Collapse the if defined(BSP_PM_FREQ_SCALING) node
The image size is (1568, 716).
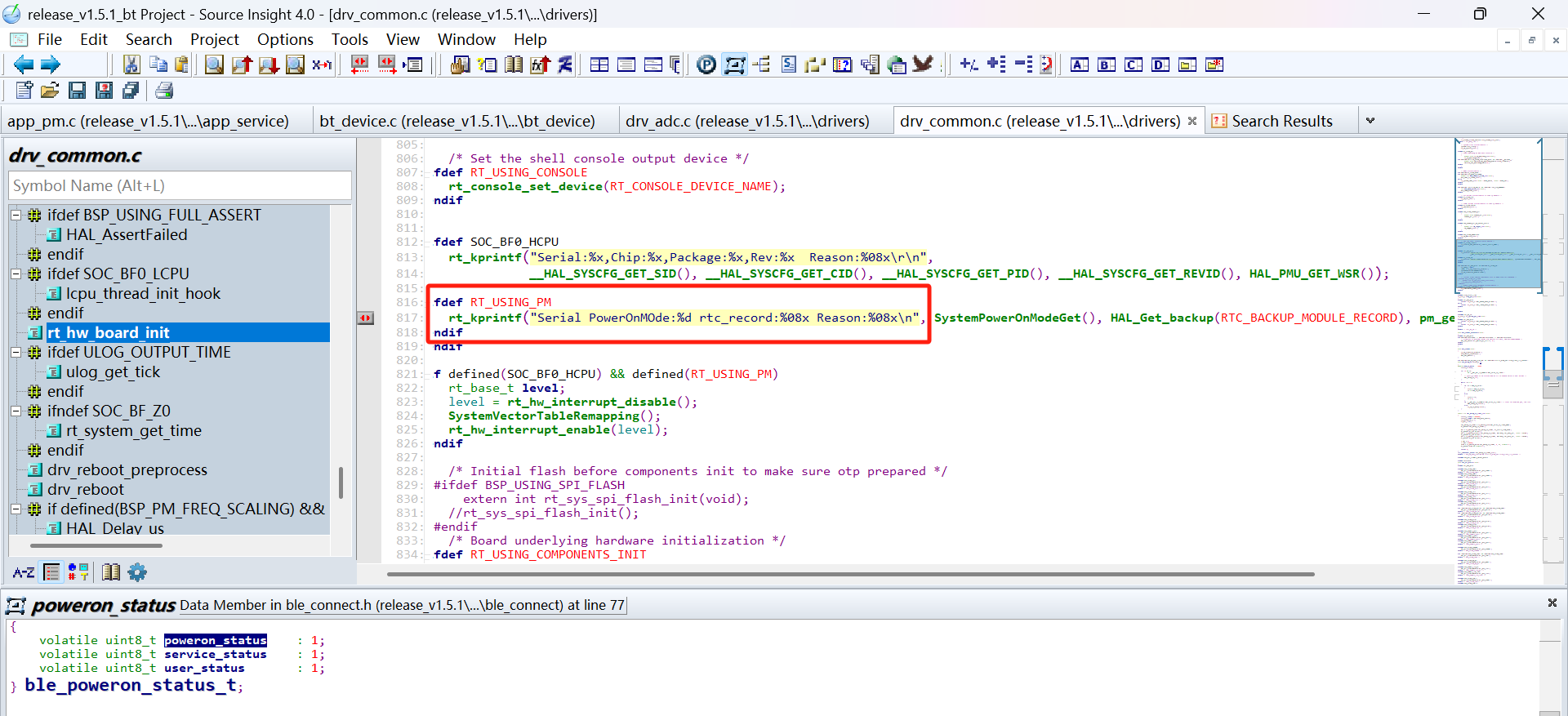(x=16, y=509)
